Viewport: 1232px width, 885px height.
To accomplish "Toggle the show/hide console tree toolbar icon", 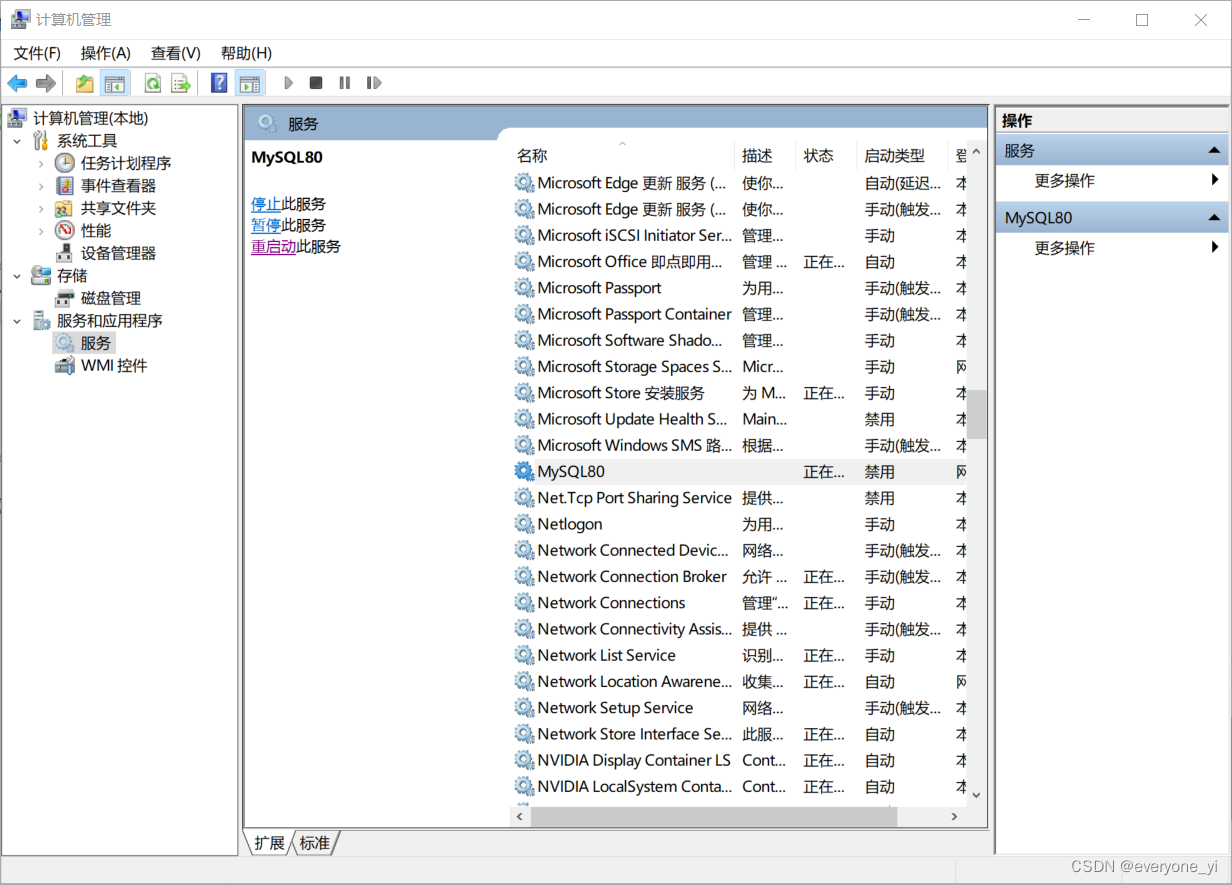I will [x=115, y=83].
